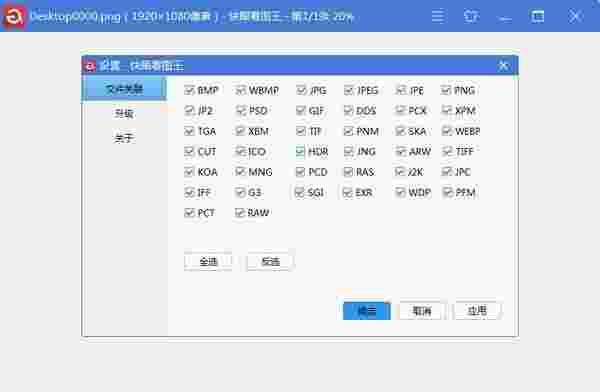Toggle the PCX checkbox
This screenshot has height=392, width=600.
[401, 111]
